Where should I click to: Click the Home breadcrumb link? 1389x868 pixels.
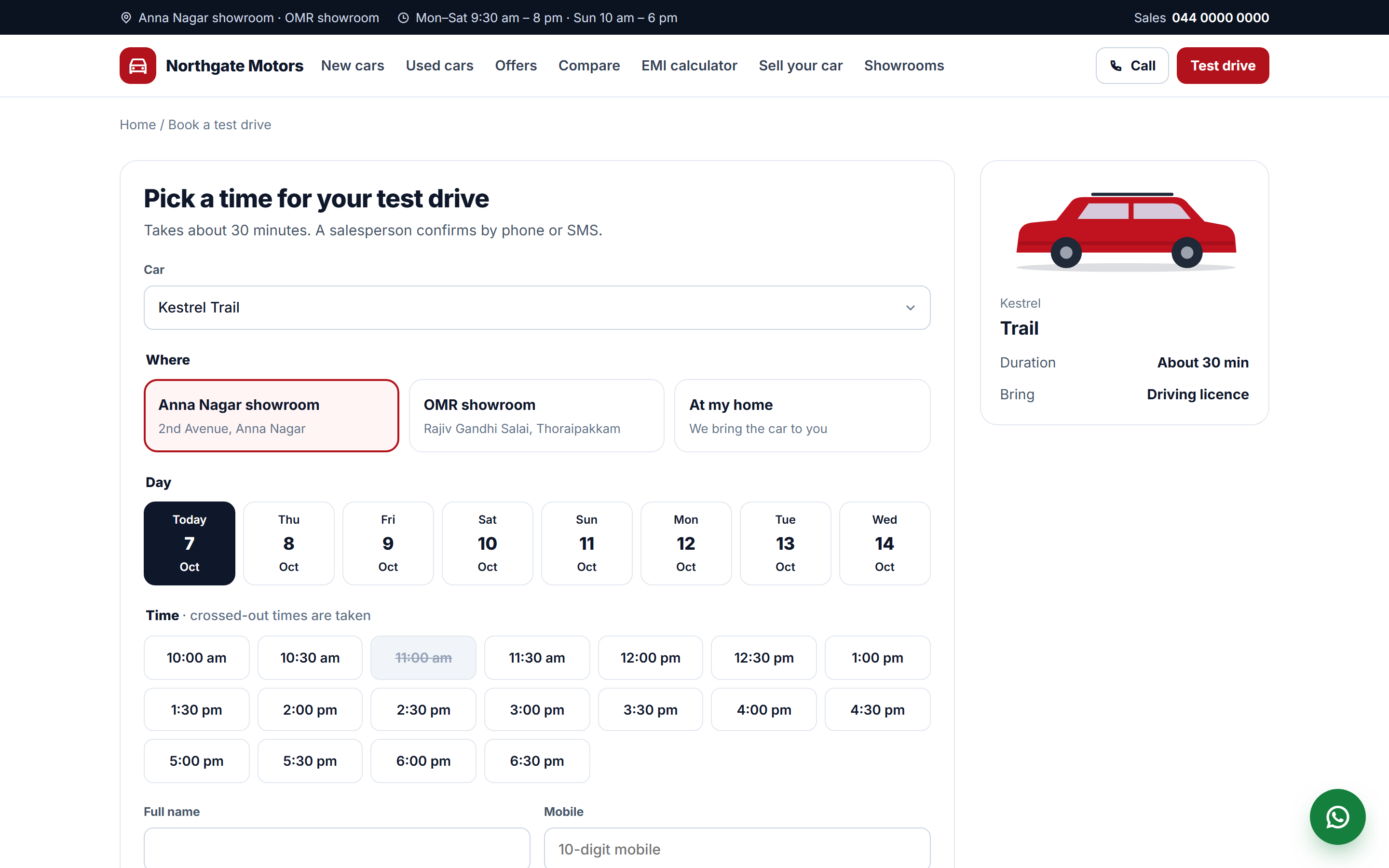(138, 124)
